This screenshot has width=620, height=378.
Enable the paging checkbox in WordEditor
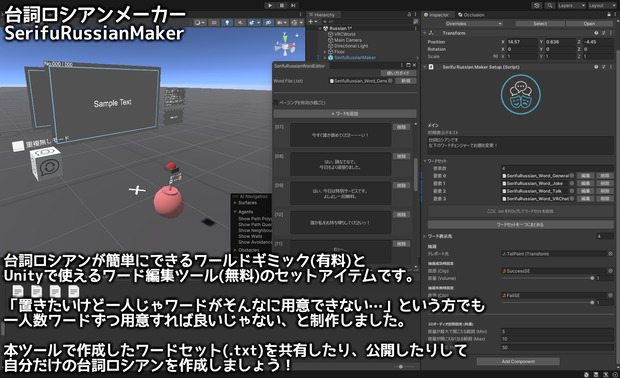coord(276,103)
